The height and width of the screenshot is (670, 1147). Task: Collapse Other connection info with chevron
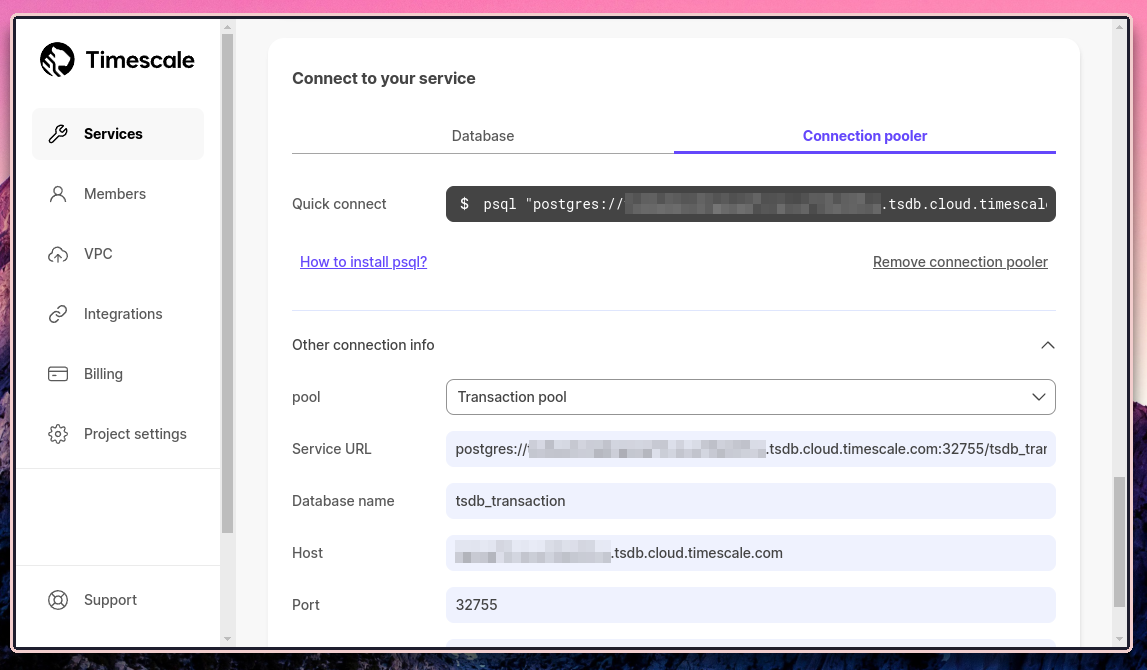click(x=1048, y=345)
